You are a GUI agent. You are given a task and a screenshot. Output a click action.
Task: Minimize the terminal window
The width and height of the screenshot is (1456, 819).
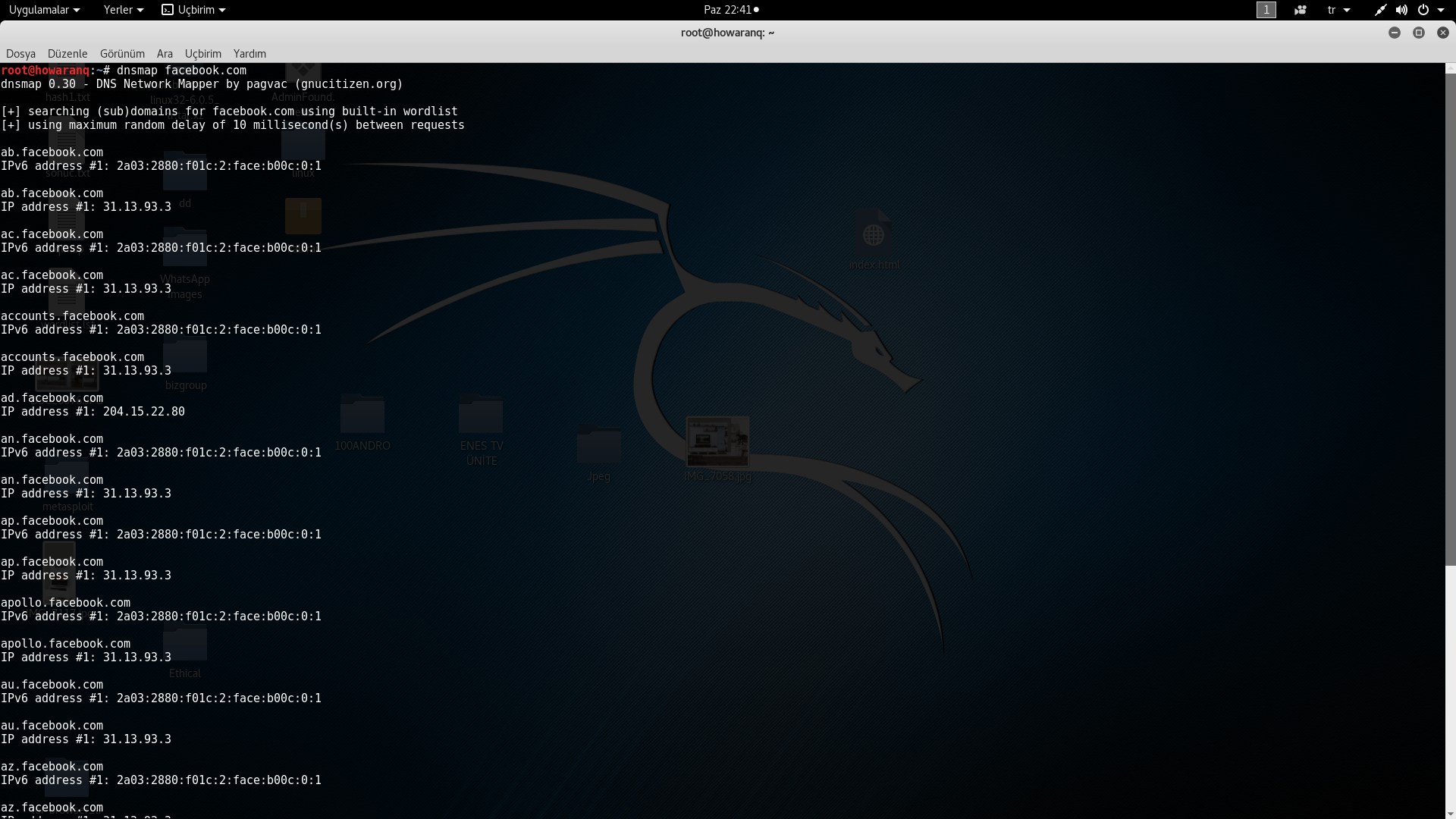pos(1395,33)
